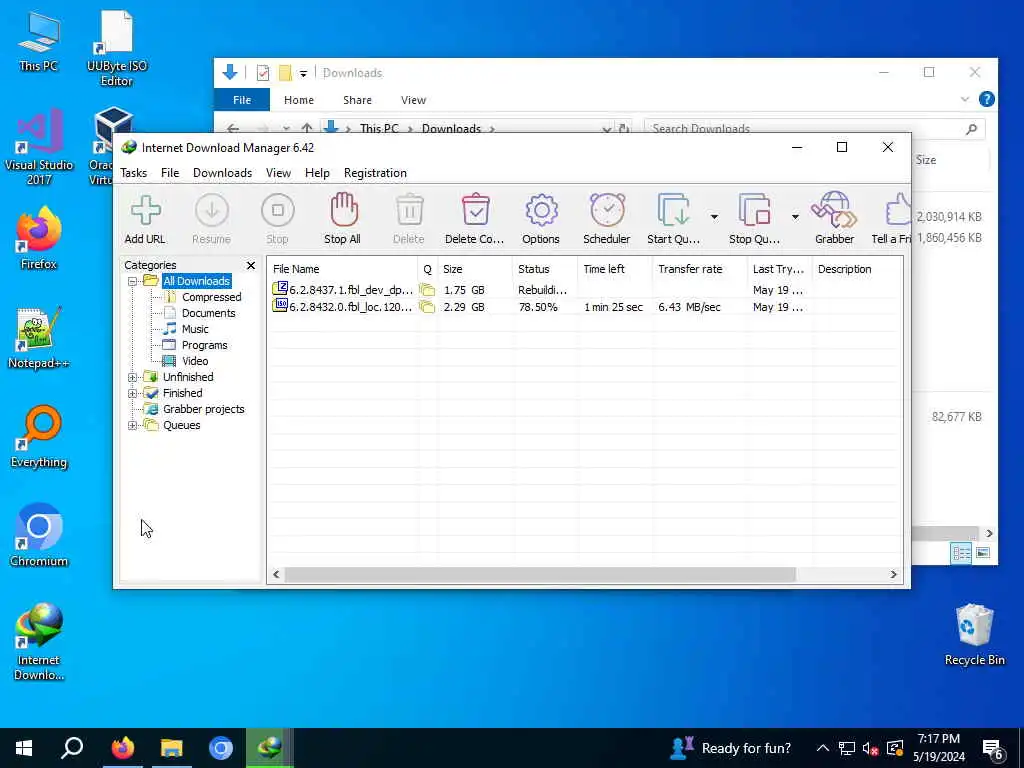Open the View menu in IDM

pos(278,173)
